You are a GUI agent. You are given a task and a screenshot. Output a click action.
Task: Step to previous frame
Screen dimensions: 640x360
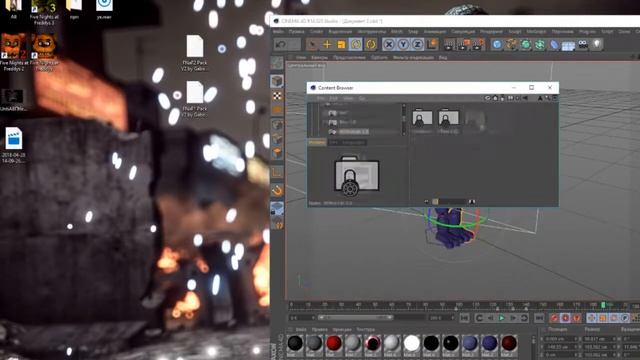(490, 318)
